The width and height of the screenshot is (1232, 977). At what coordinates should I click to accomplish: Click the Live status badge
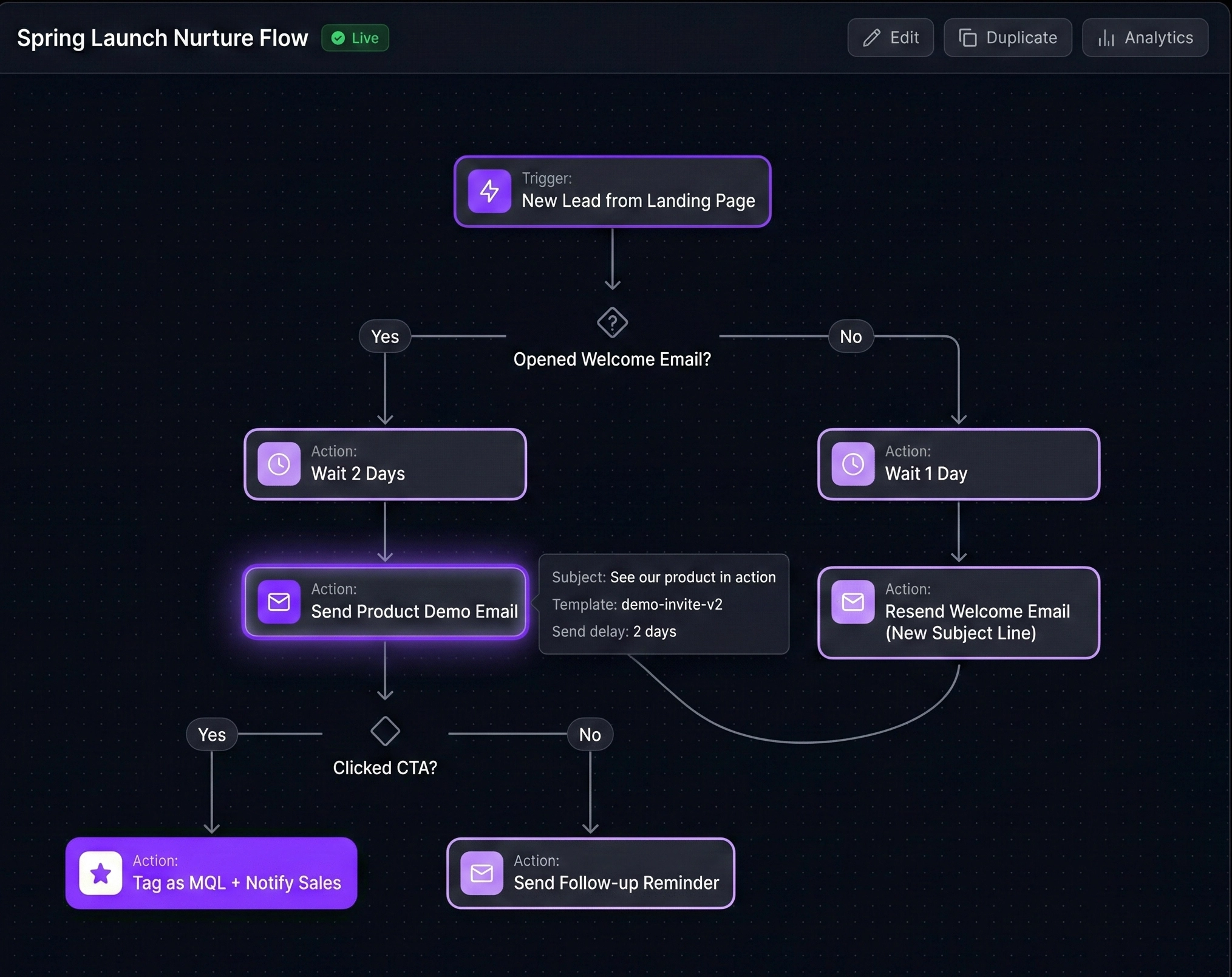pyautogui.click(x=355, y=38)
